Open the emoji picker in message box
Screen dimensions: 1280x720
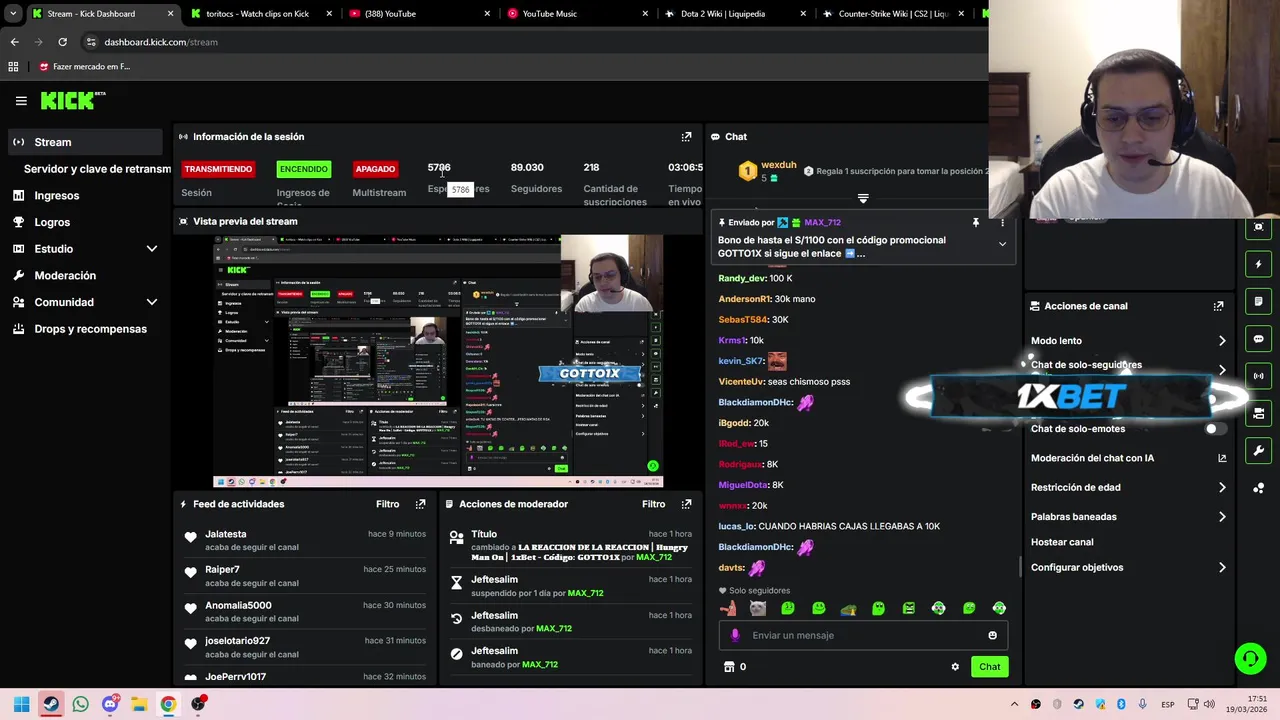pos(992,635)
